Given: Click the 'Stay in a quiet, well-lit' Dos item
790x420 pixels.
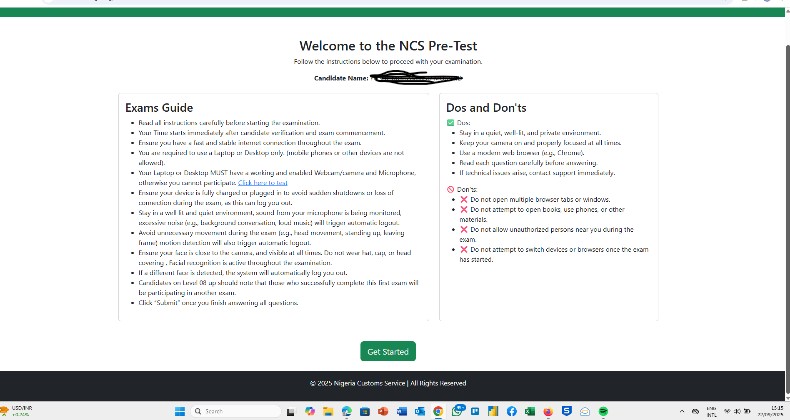Looking at the screenshot, I should click(530, 133).
